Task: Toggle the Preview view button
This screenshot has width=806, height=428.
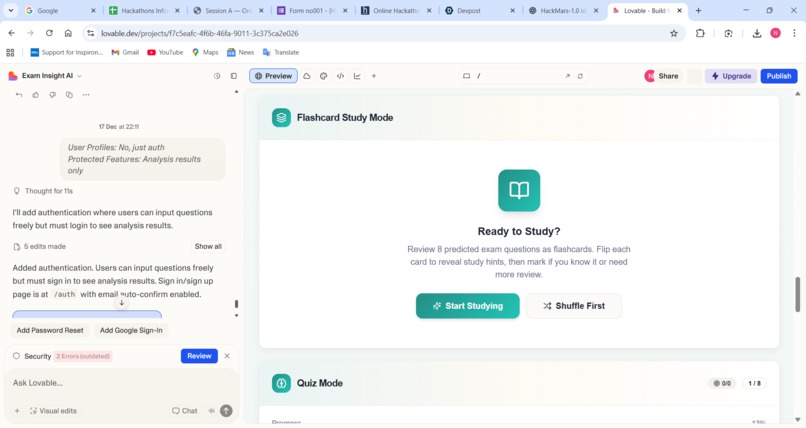Action: tap(273, 76)
